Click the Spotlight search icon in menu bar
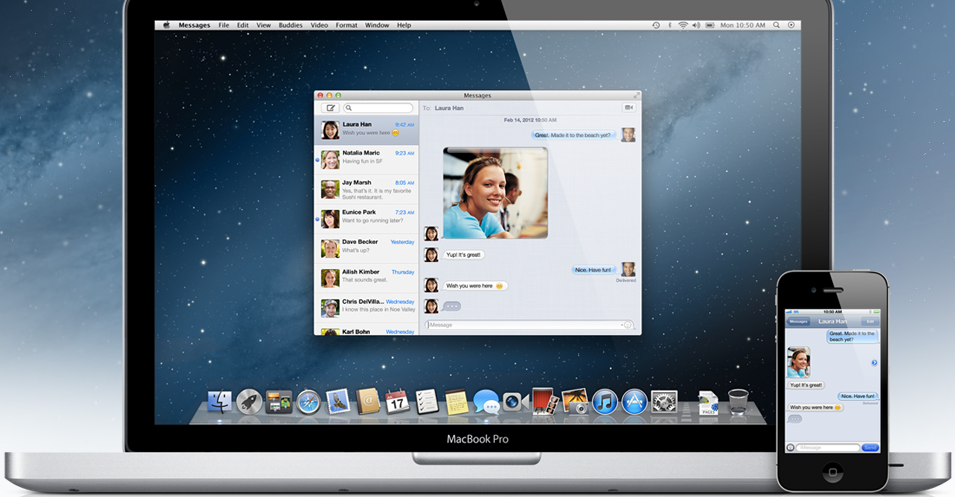This screenshot has height=497, width=955. pyautogui.click(x=774, y=24)
